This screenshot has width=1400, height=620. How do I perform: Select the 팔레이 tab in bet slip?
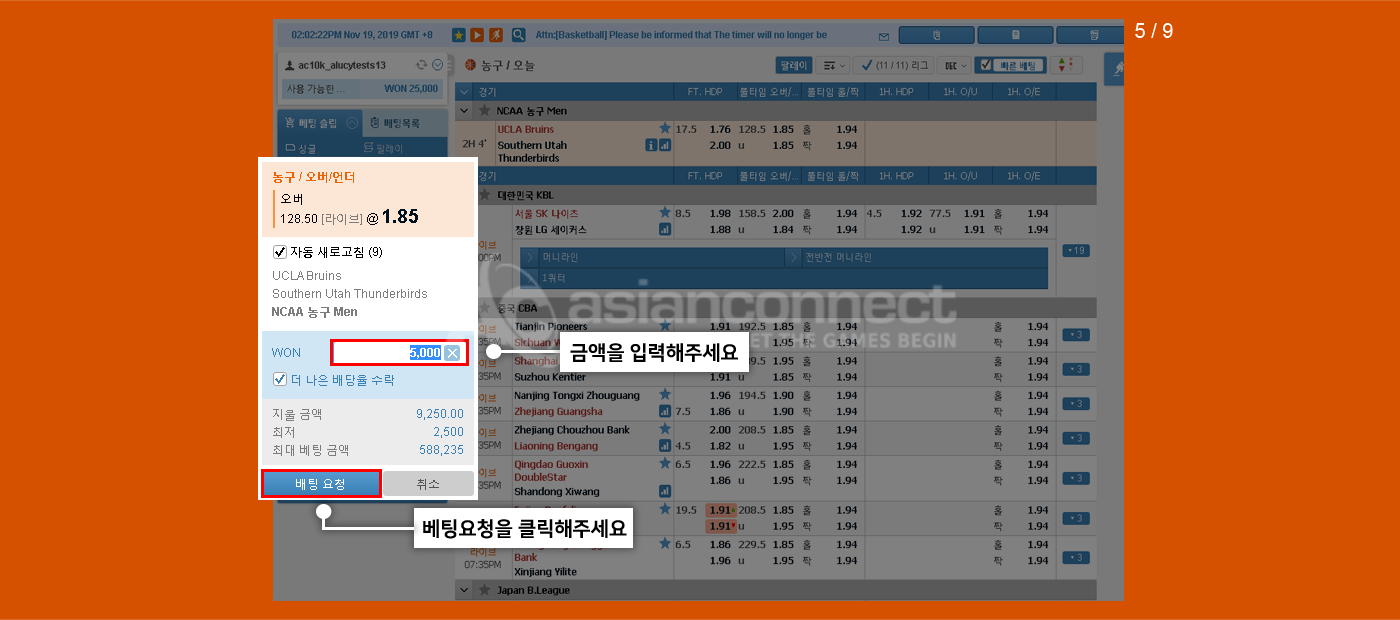[x=383, y=148]
